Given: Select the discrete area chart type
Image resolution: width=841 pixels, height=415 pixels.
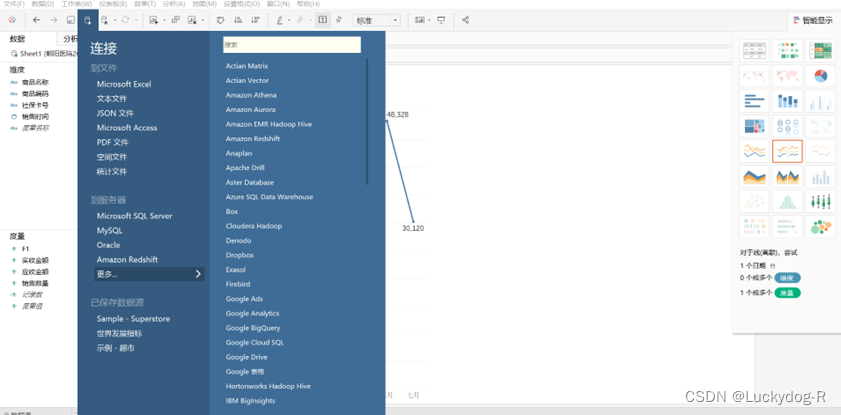Looking at the screenshot, I should pyautogui.click(x=787, y=176).
